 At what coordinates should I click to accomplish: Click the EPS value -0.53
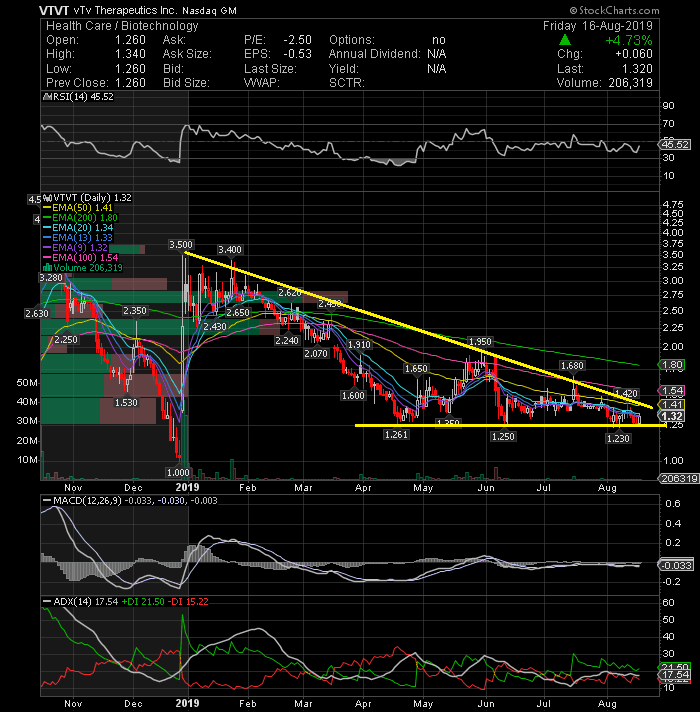pos(298,54)
